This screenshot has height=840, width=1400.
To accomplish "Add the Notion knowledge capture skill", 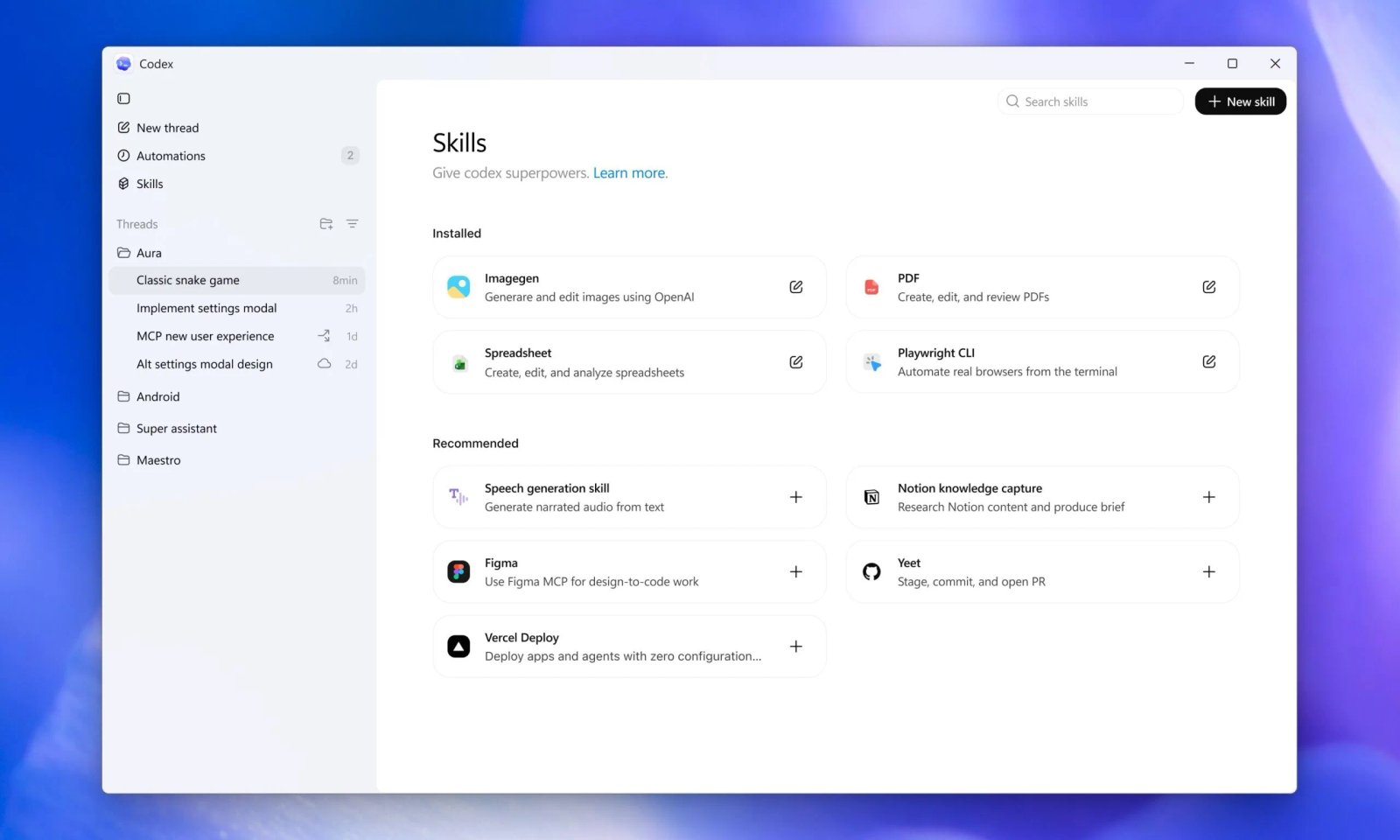I will tap(1208, 497).
